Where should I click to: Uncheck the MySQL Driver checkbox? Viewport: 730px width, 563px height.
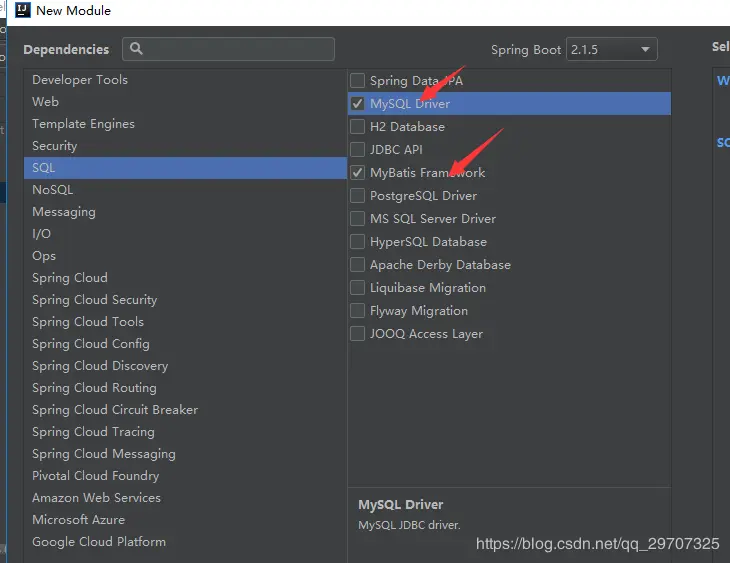click(x=357, y=103)
